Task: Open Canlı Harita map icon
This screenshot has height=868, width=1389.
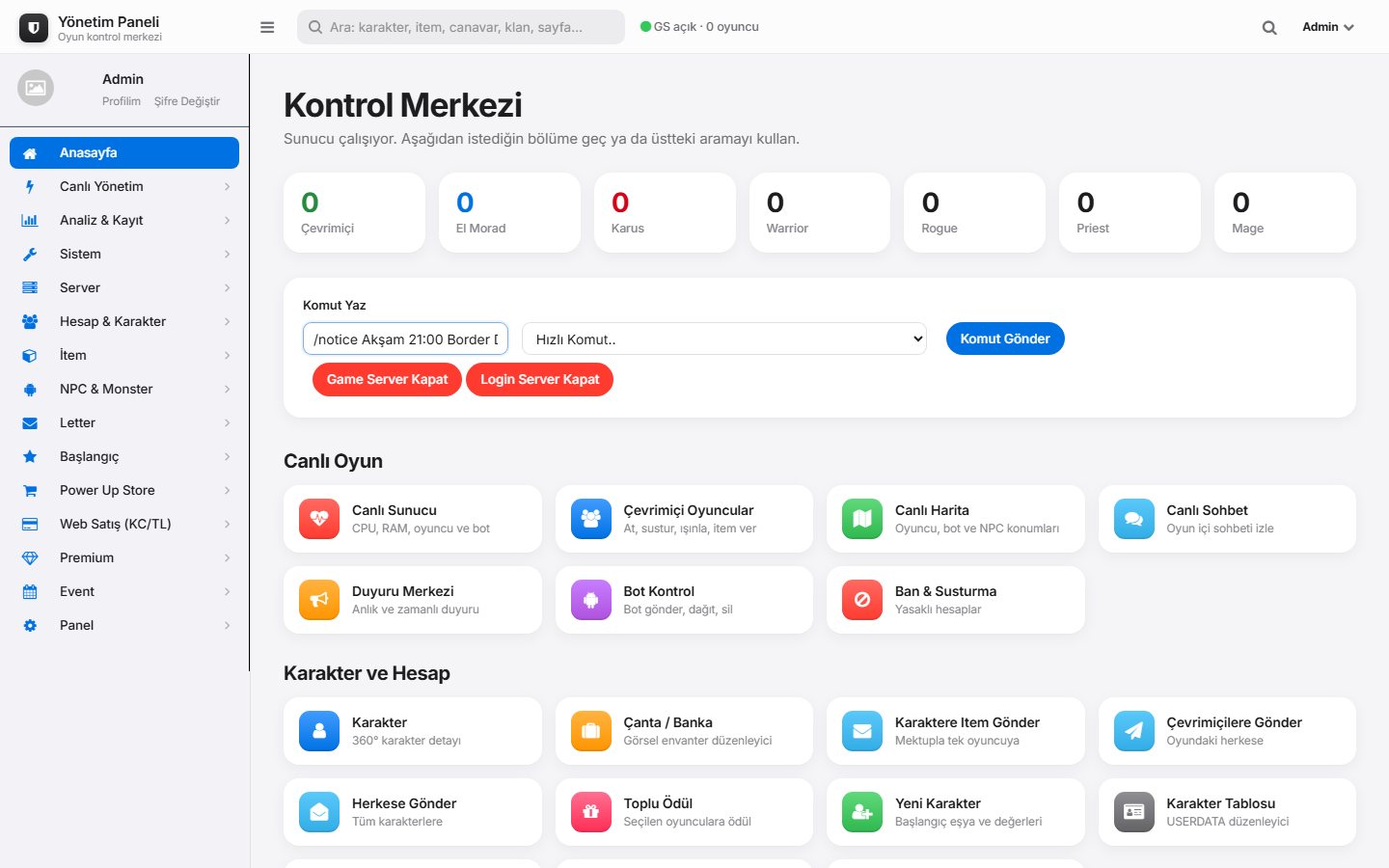Action: pos(862,518)
